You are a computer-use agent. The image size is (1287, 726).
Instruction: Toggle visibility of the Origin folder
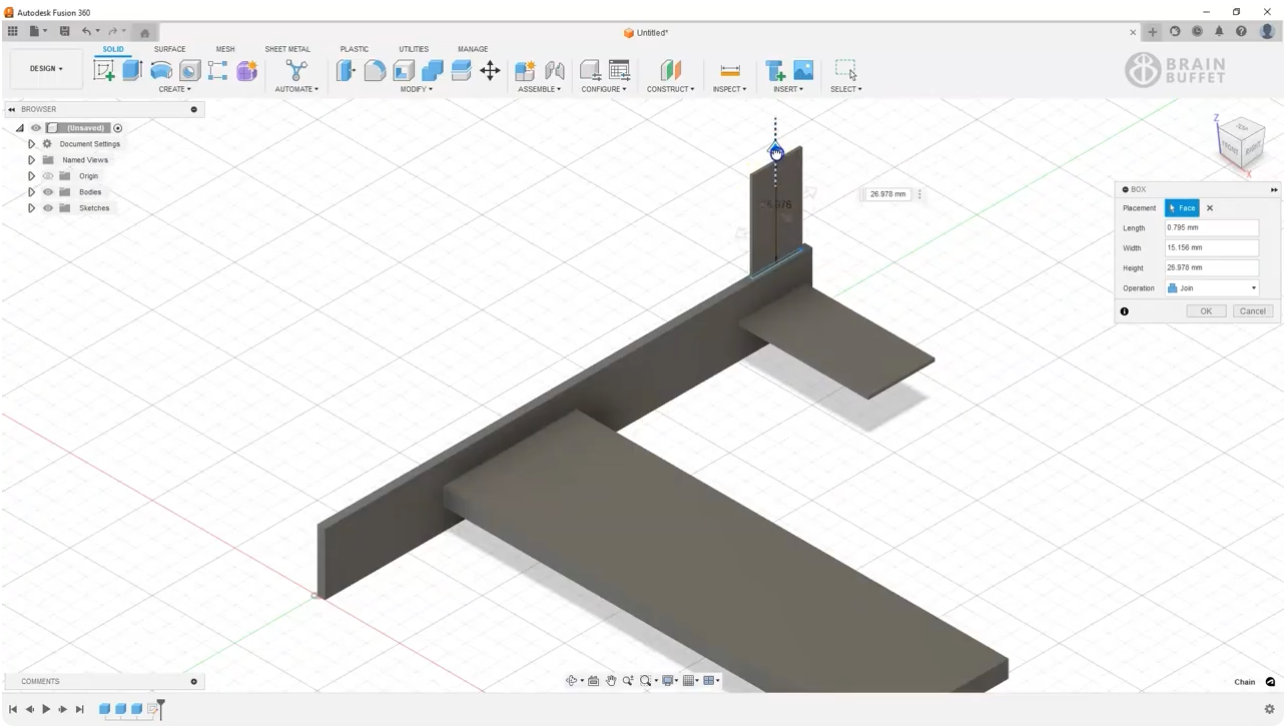coord(48,176)
